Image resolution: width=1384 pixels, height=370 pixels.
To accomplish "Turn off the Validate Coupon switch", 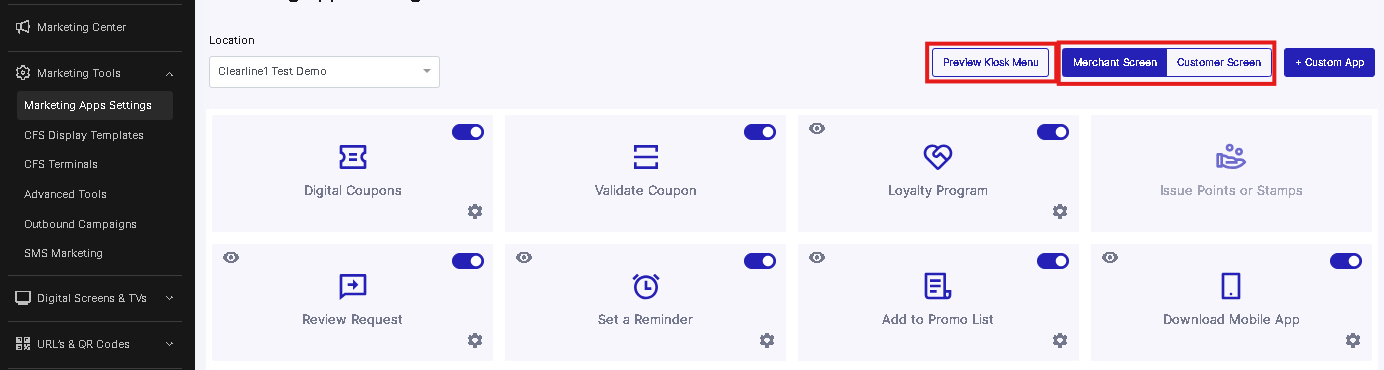I will 760,132.
